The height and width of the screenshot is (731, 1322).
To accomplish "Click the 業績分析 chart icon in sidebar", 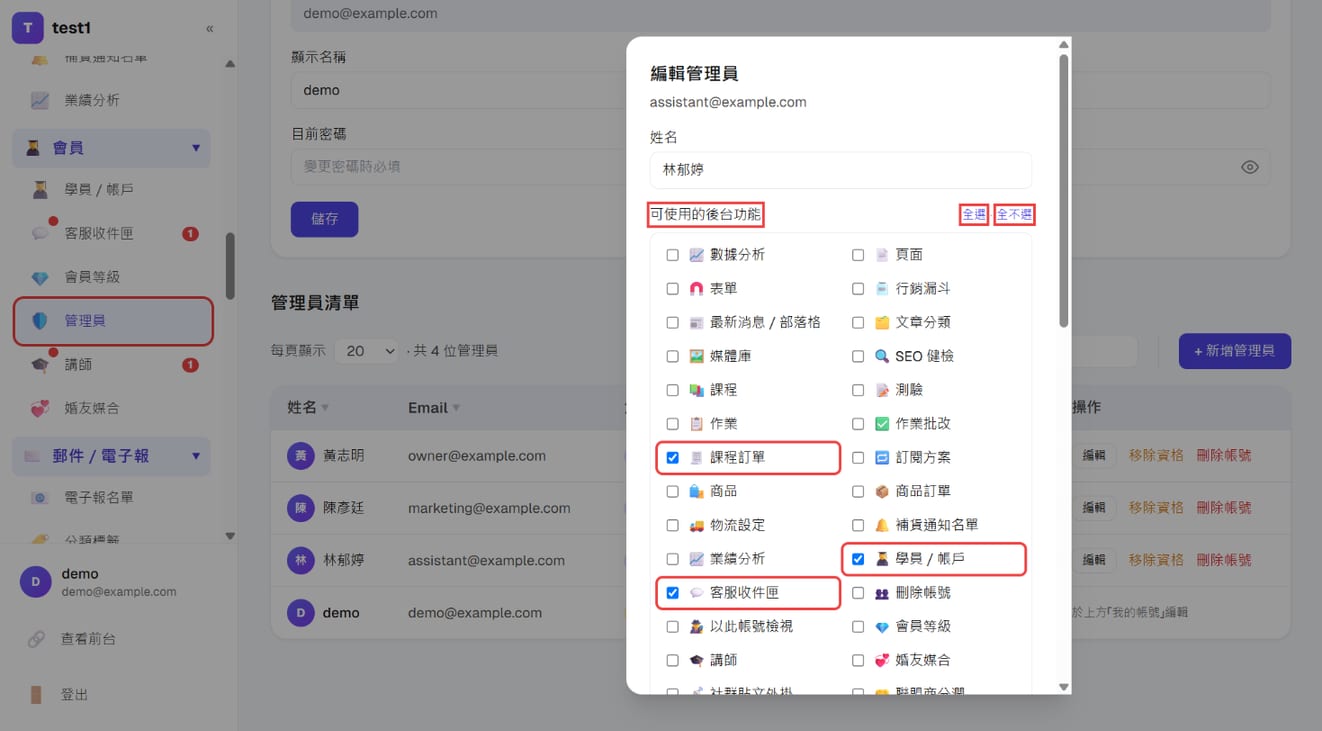I will (40, 100).
